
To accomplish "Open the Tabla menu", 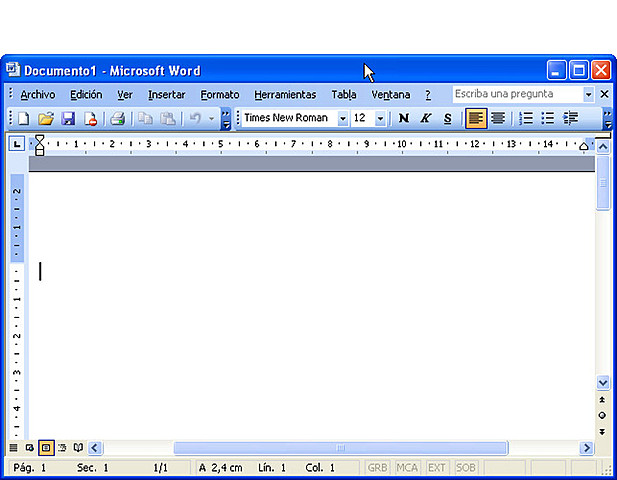I will [344, 95].
